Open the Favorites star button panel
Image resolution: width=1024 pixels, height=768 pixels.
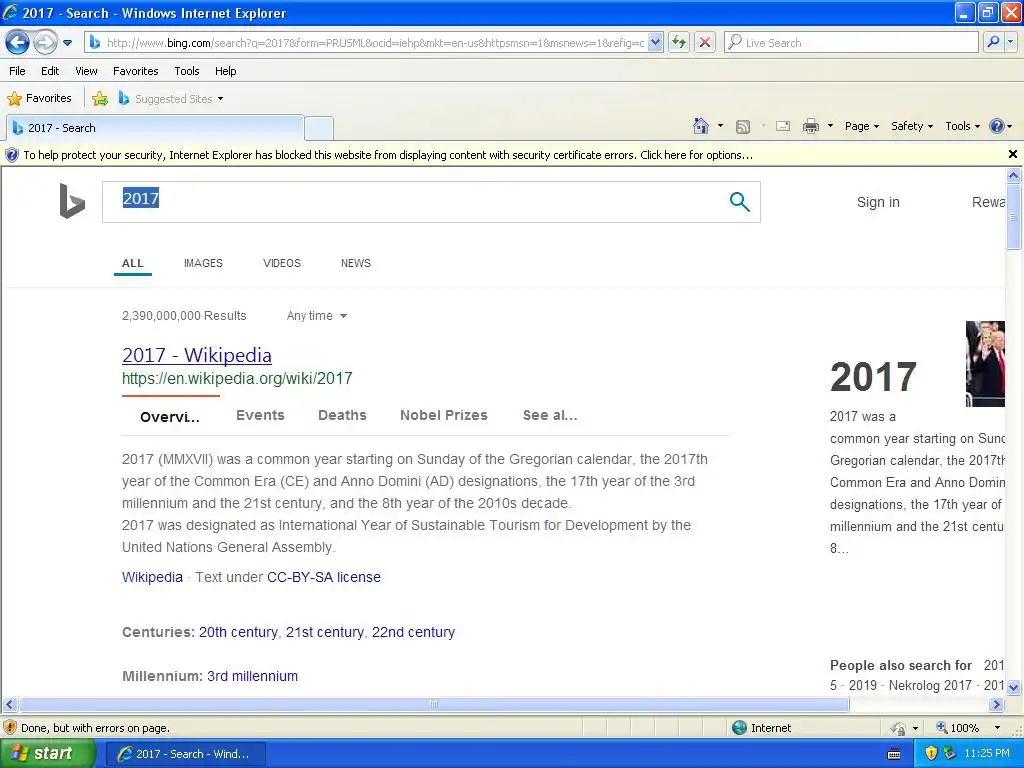(39, 99)
